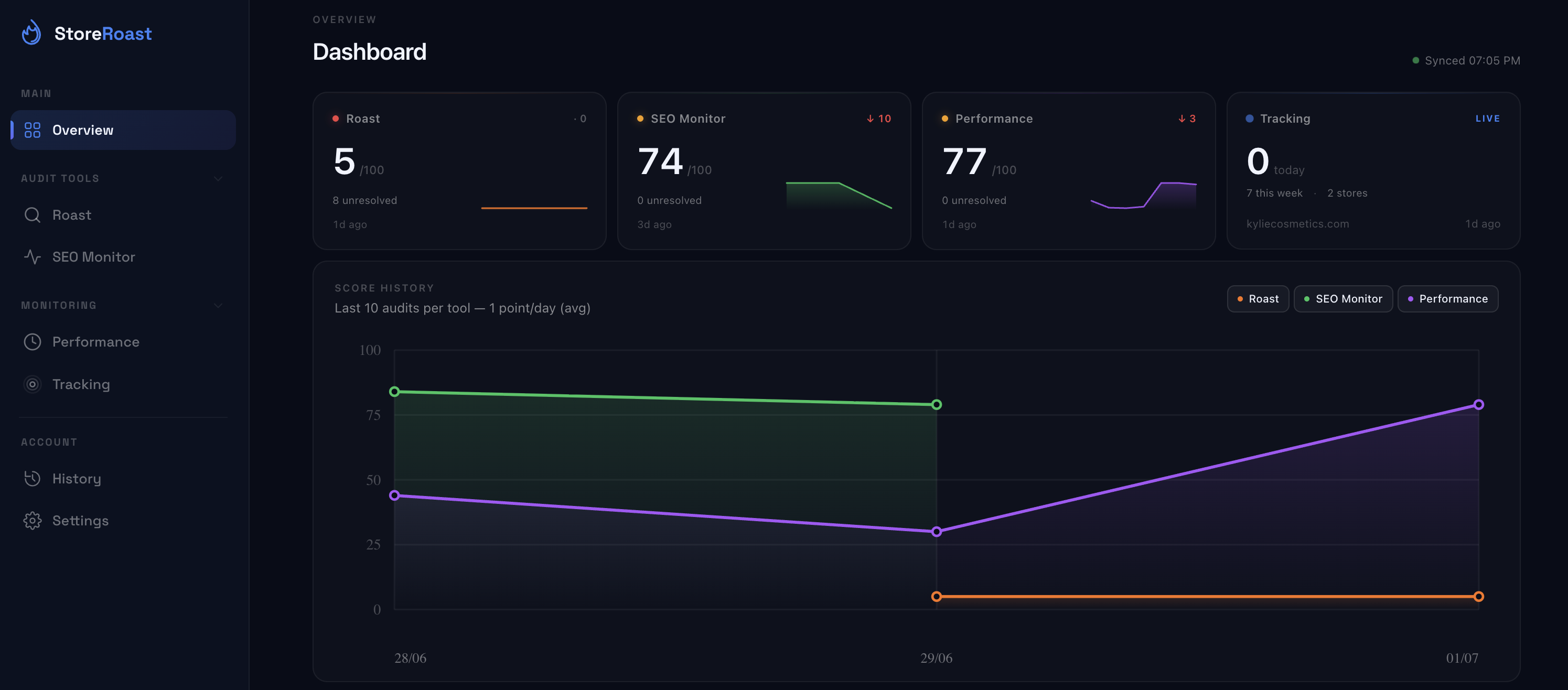Click the red down-arrow 10 indicator on SEO card
The height and width of the screenshot is (690, 1568).
point(879,118)
